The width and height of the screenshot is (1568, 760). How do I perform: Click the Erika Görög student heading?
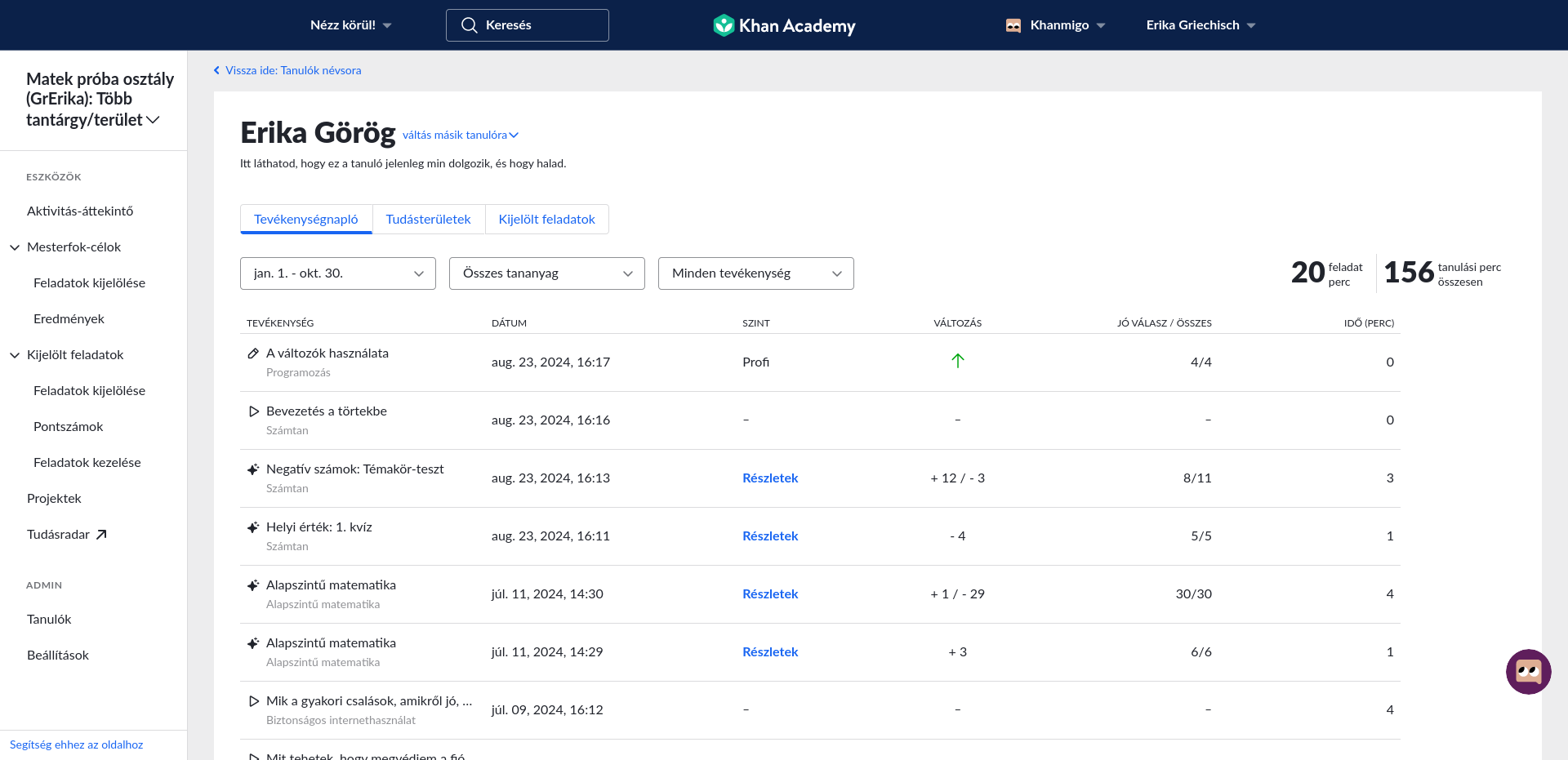click(x=318, y=132)
